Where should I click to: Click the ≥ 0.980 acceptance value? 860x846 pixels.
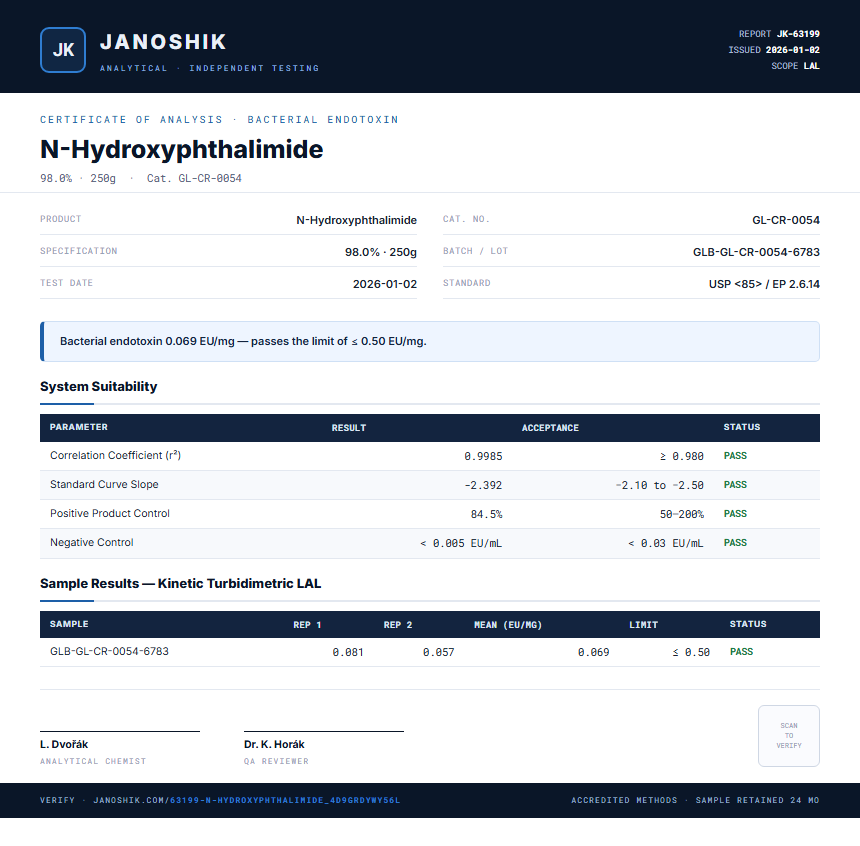tap(682, 456)
